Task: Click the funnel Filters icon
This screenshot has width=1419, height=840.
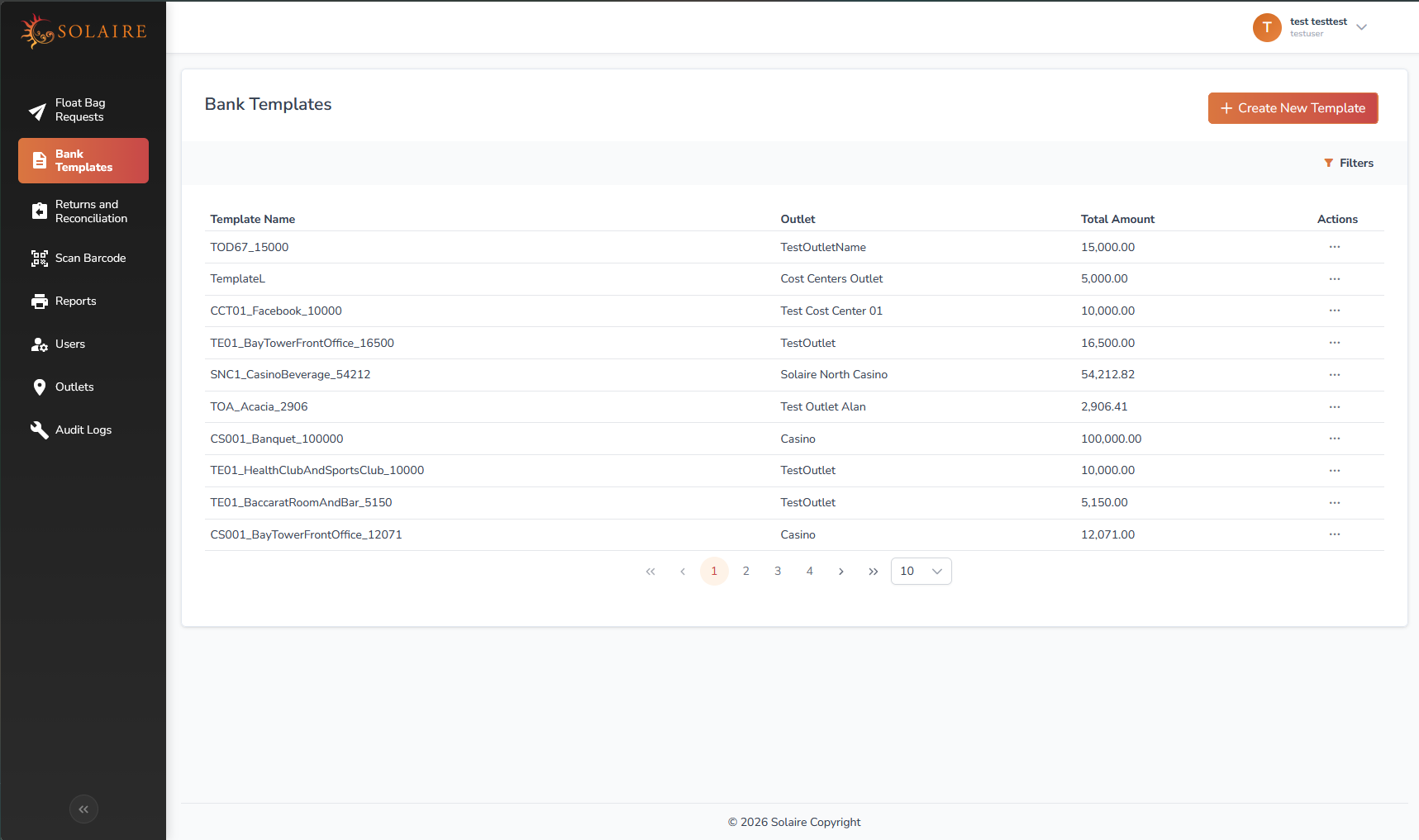Action: click(1328, 164)
